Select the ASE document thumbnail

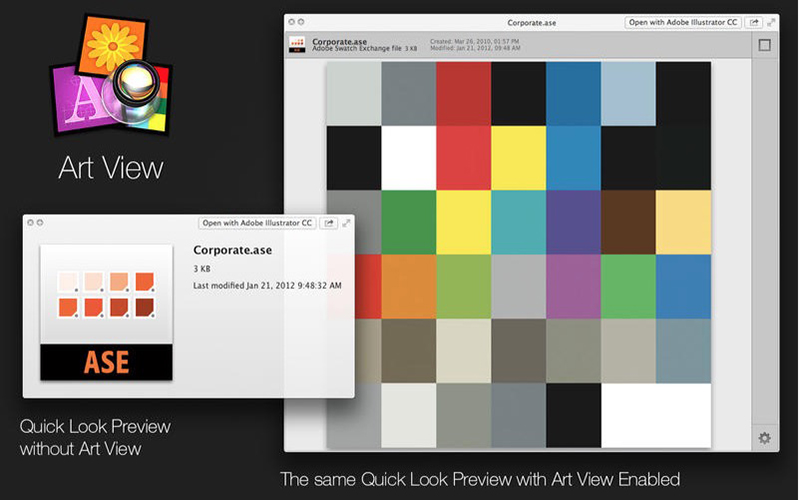[106, 312]
